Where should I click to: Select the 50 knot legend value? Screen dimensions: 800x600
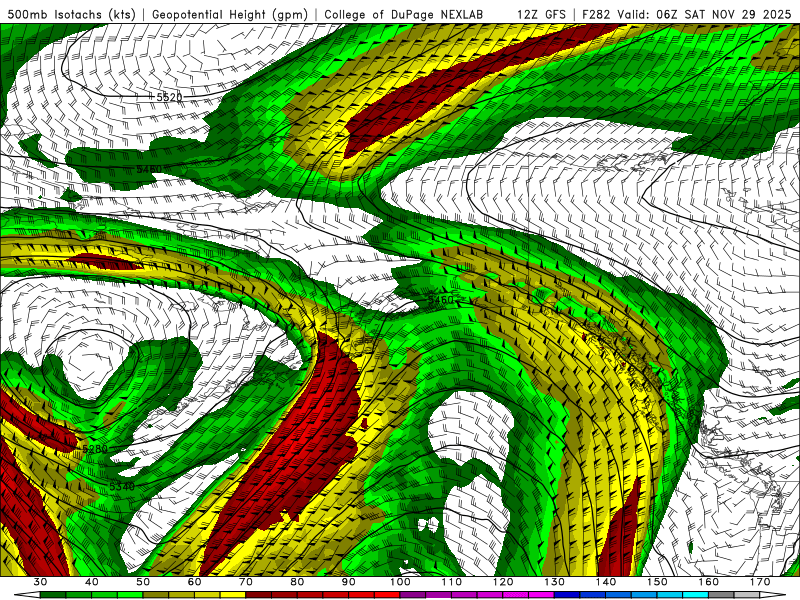click(143, 582)
